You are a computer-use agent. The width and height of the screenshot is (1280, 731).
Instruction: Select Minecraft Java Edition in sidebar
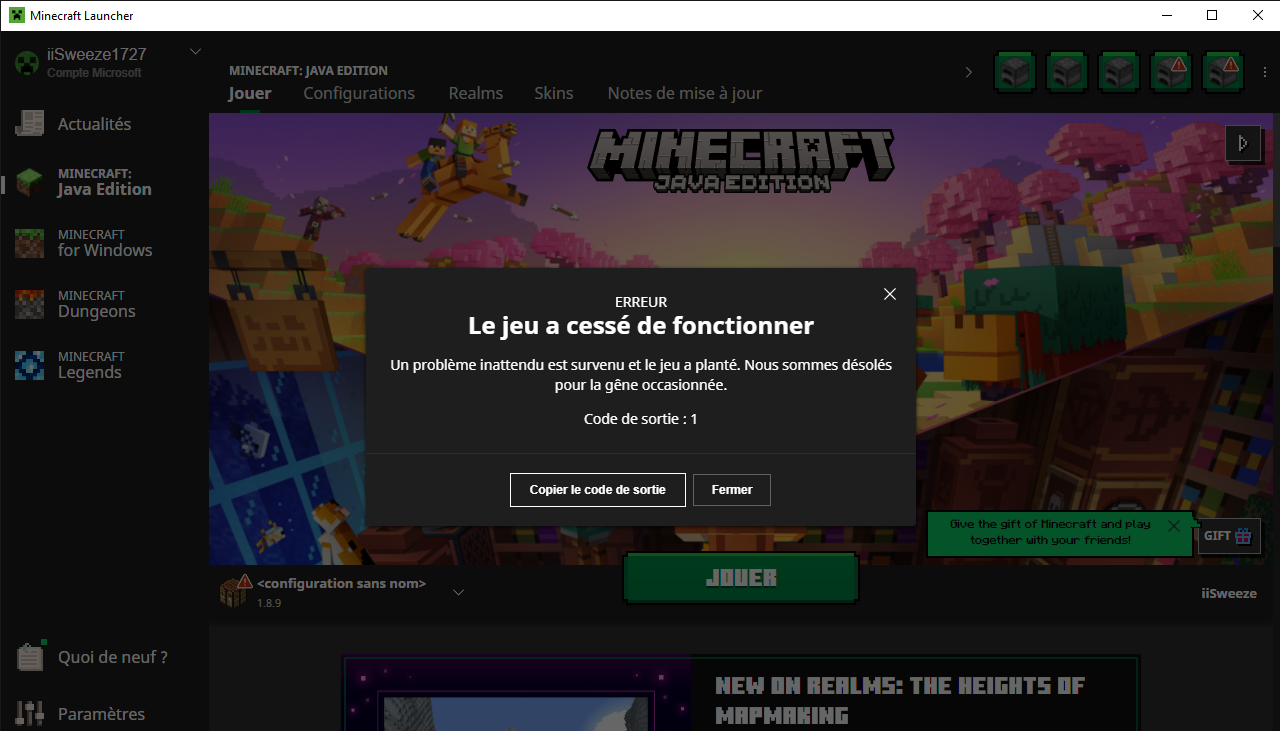(x=104, y=182)
